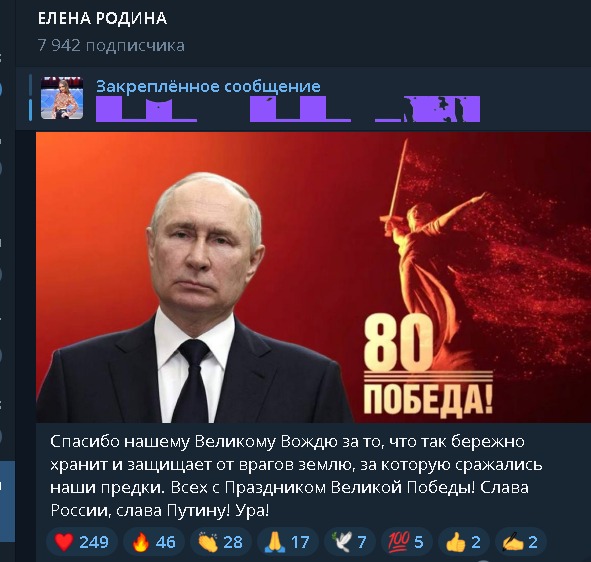Click the red heart reaction with 249
This screenshot has height=562, width=591.
(x=82, y=542)
